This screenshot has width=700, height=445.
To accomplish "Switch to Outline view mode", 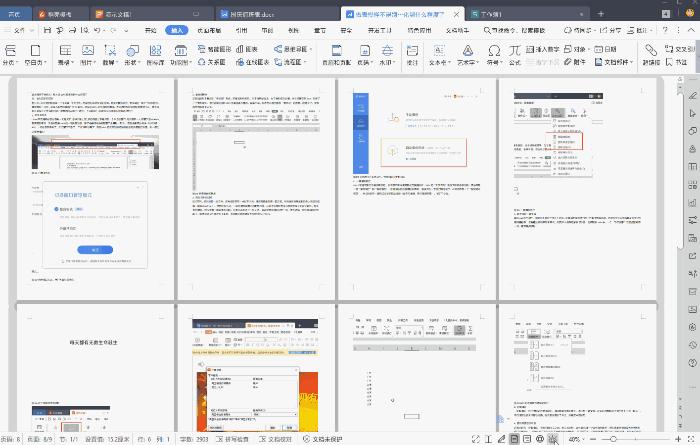I will pos(527,439).
